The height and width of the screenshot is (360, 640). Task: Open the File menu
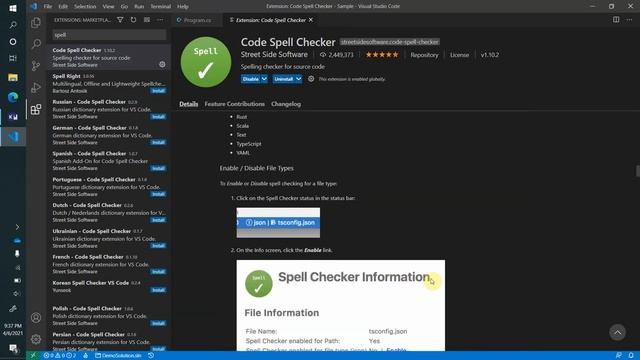coord(48,6)
